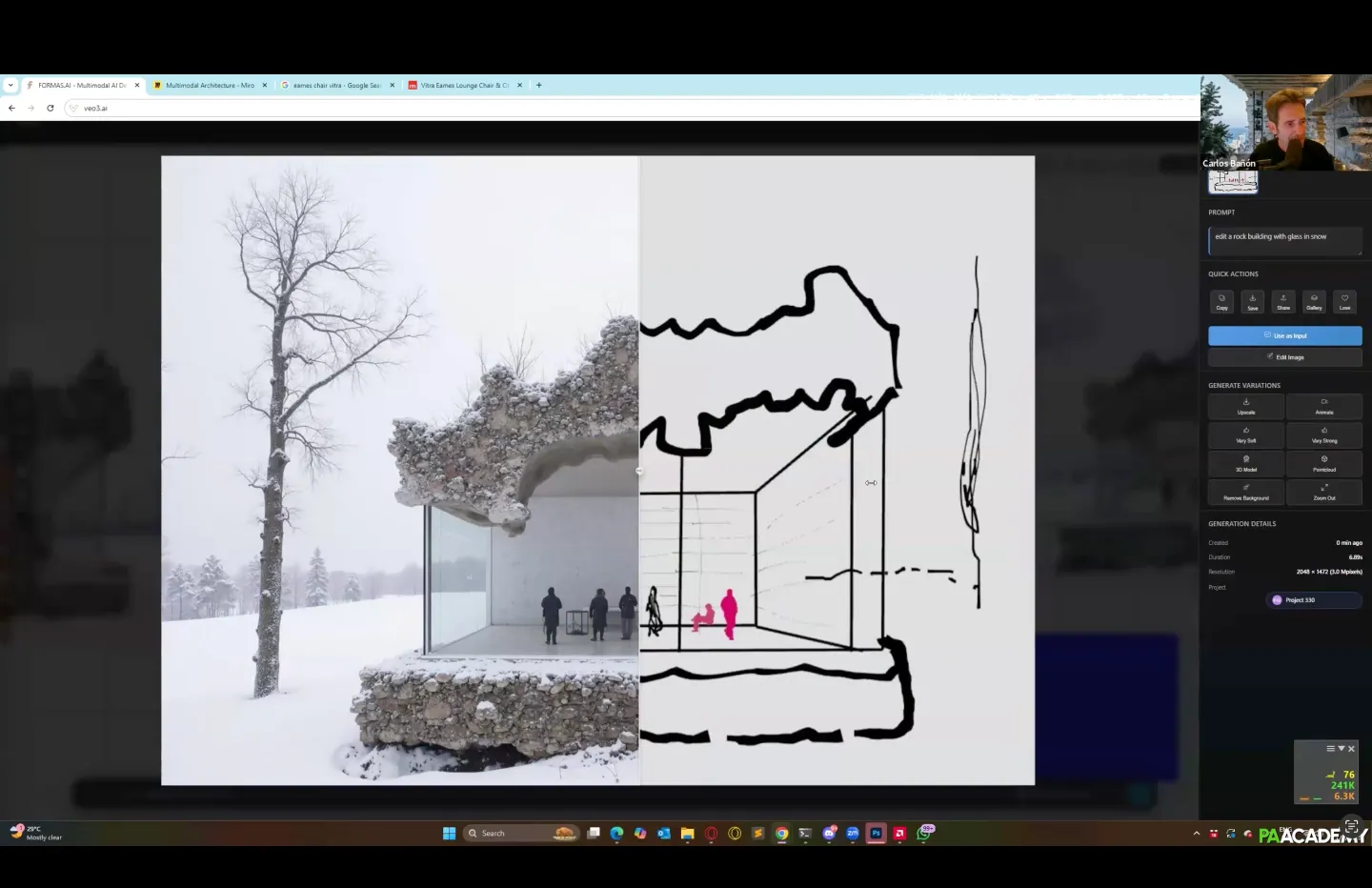Generate a Vary Strong variation
Screen dimensions: 1372x888
[1323, 435]
